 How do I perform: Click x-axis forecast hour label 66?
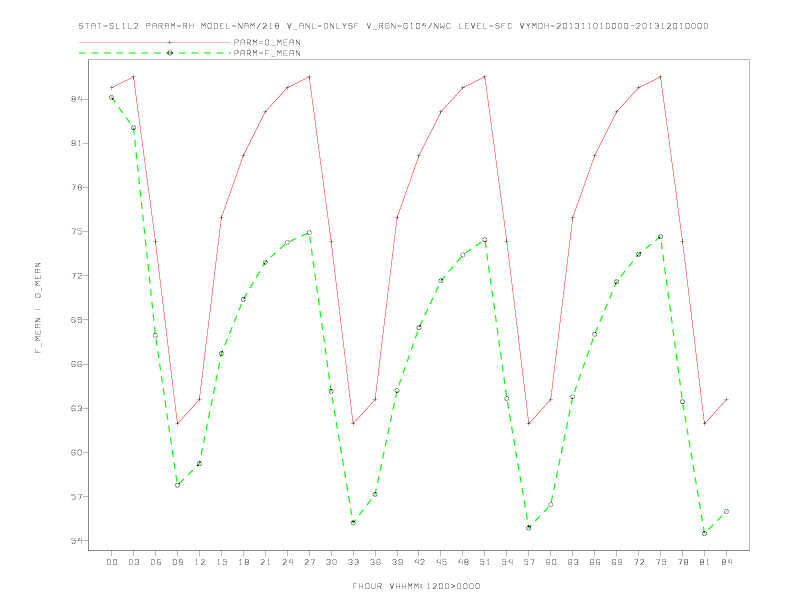pos(595,562)
